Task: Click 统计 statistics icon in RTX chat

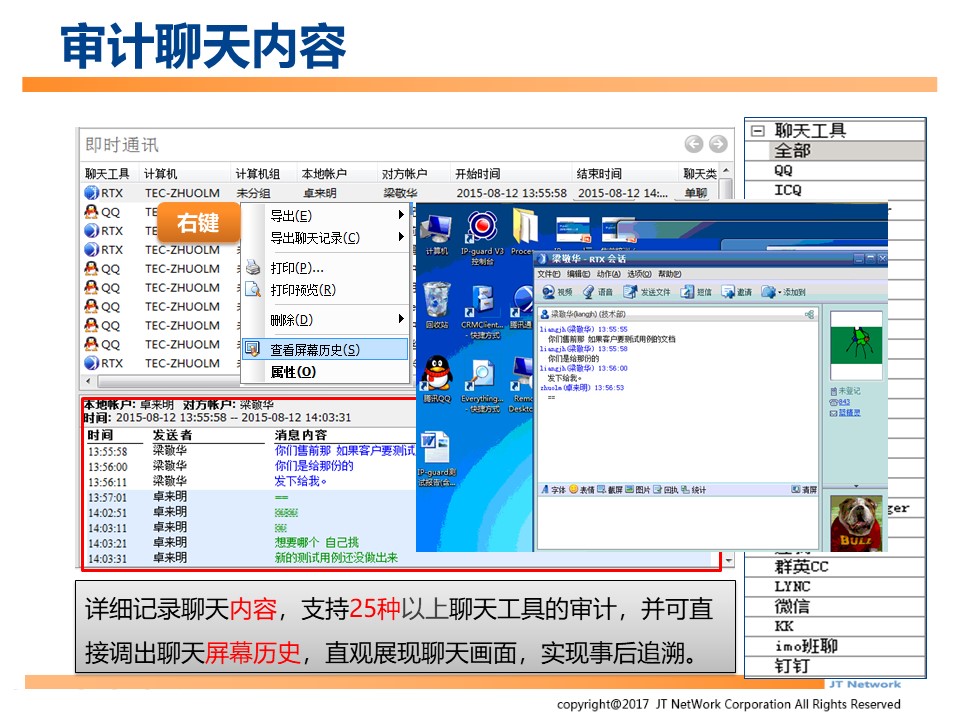Action: click(693, 489)
